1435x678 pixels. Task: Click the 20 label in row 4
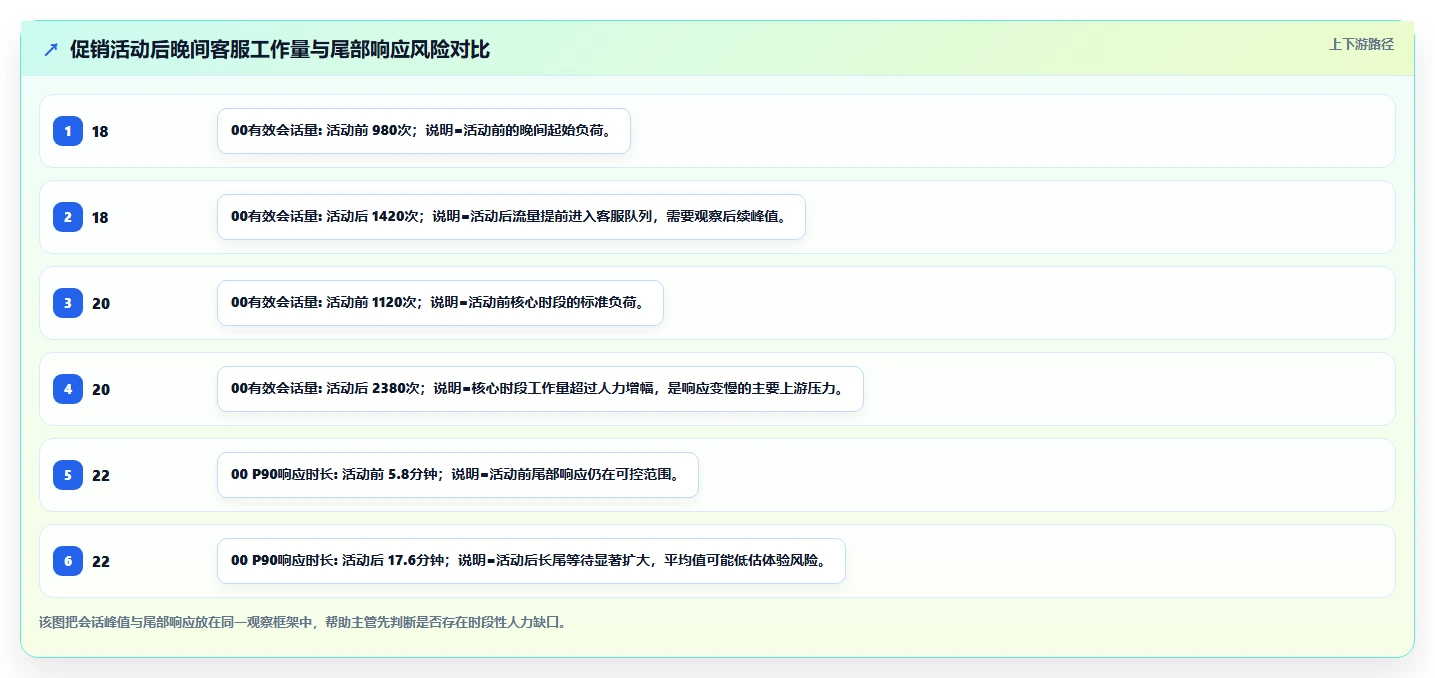101,390
